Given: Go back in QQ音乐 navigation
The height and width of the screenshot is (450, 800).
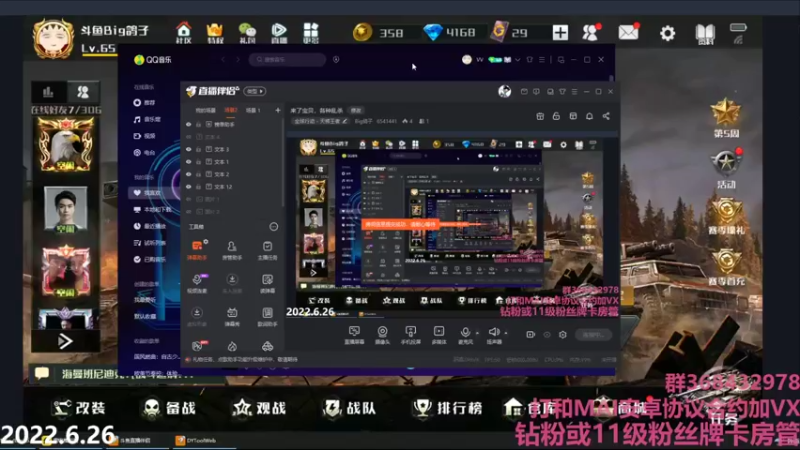Looking at the screenshot, I should 223,60.
